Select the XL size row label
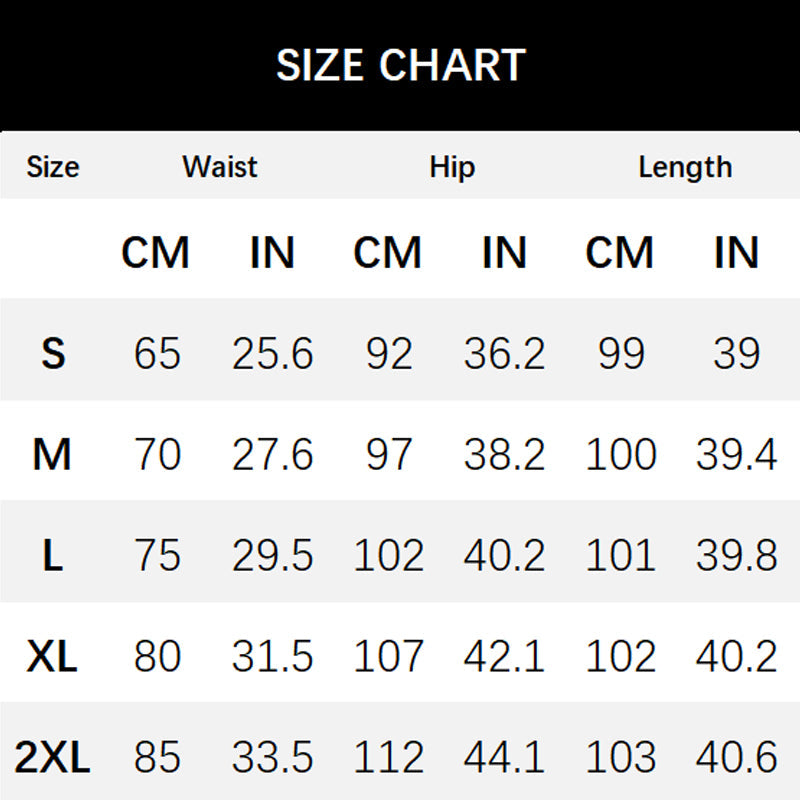 [x=53, y=657]
